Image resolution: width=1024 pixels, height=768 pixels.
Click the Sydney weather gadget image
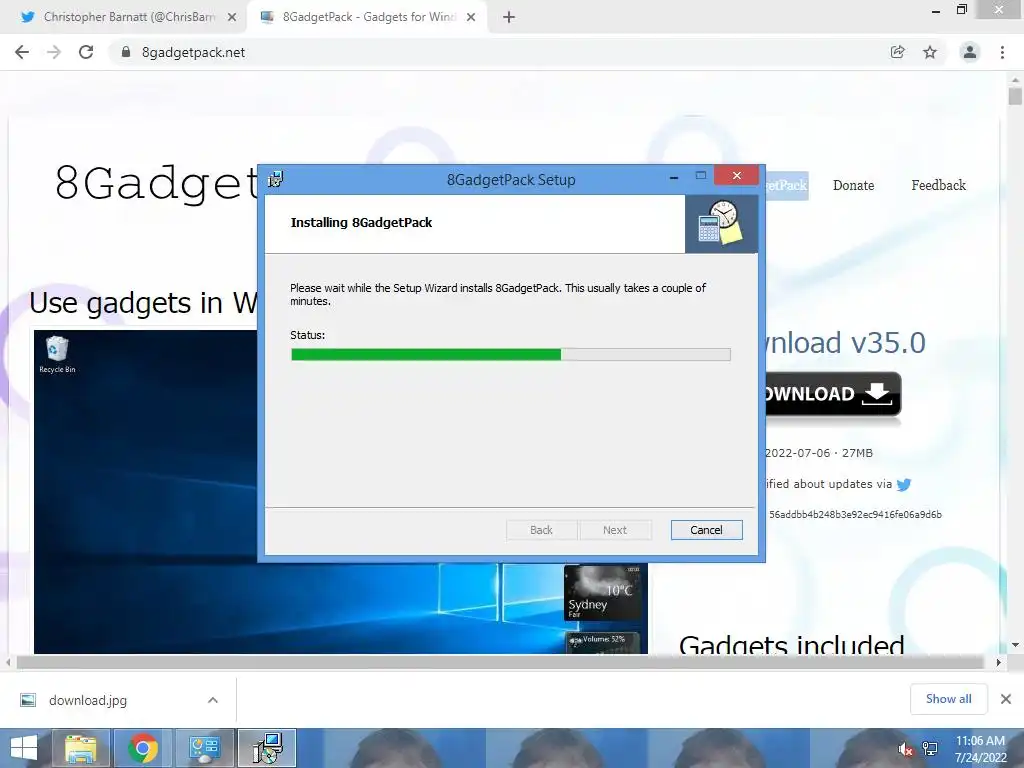[x=601, y=593]
